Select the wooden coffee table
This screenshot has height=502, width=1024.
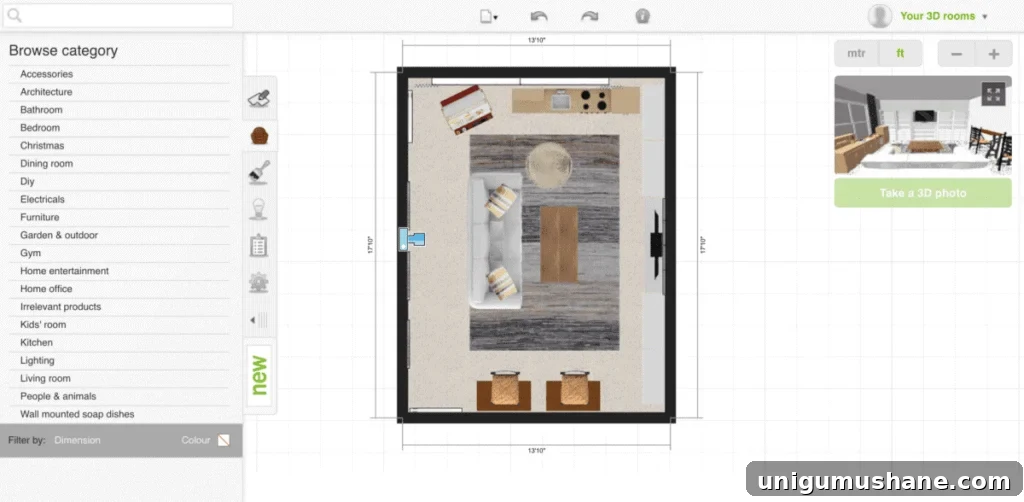[559, 244]
